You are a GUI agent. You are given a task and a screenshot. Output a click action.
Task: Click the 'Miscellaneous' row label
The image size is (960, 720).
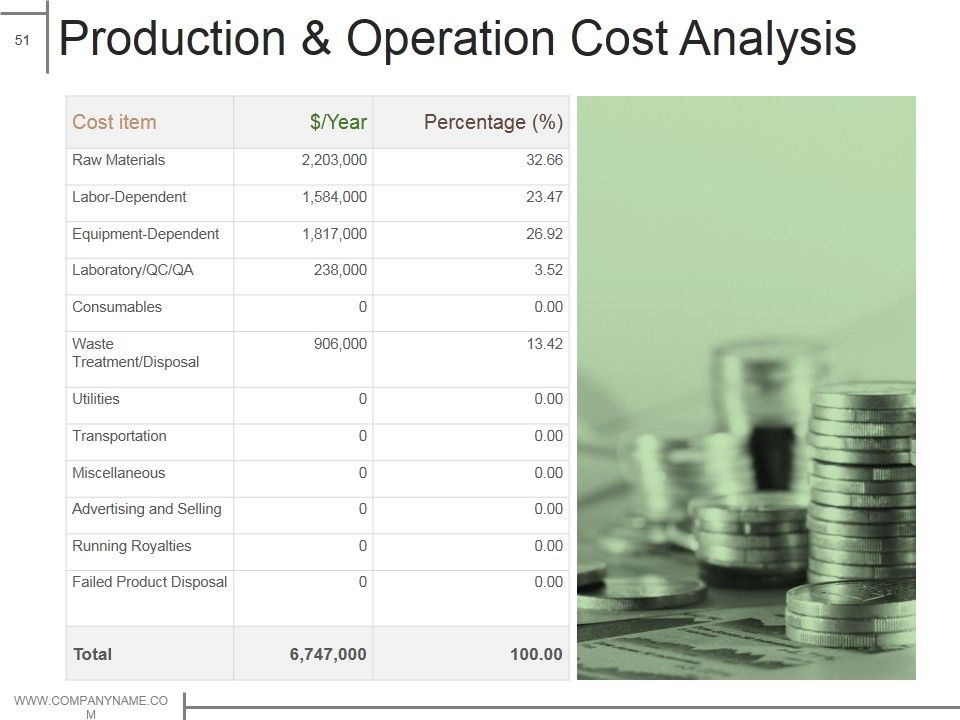coord(118,473)
